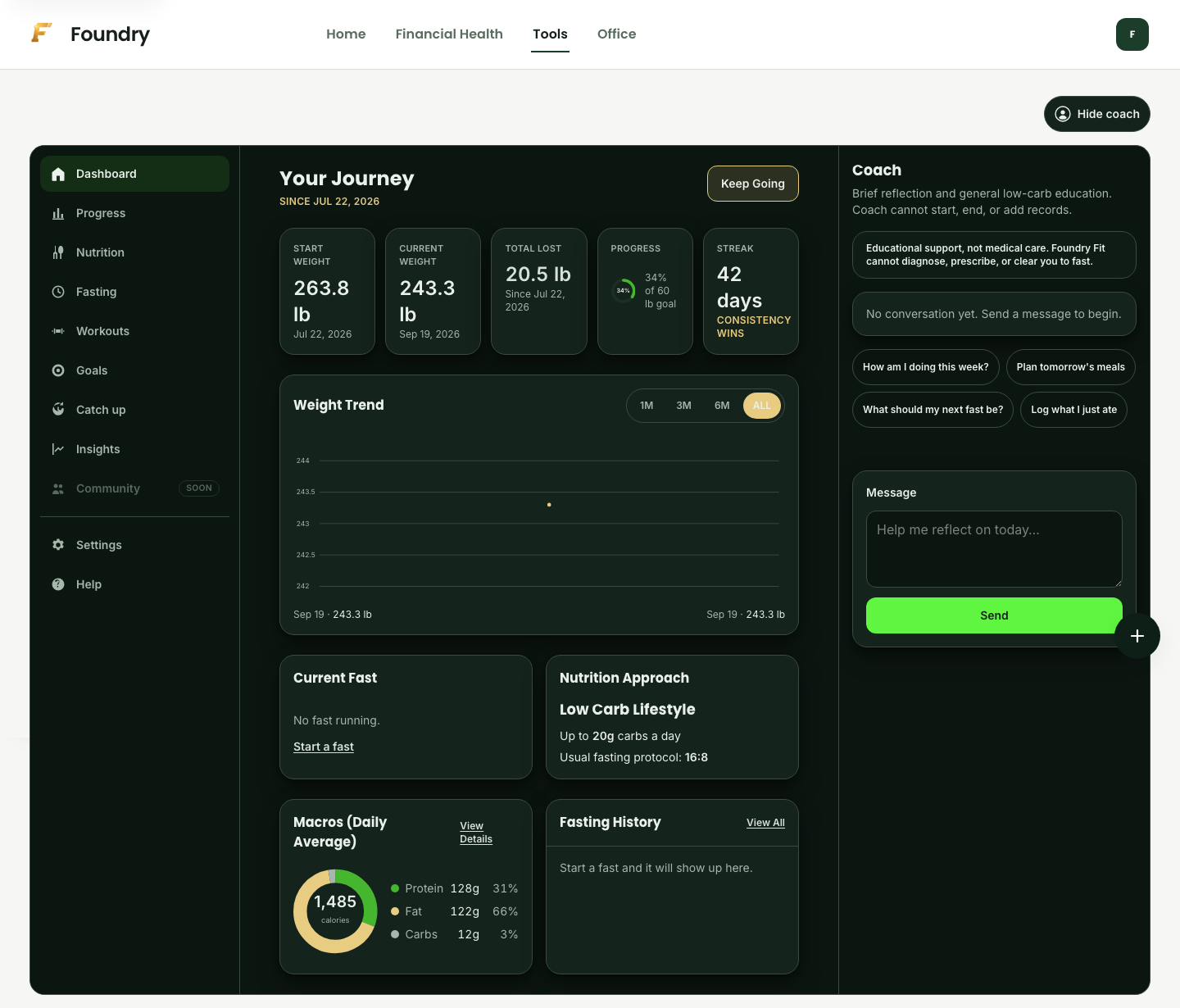Click the Insights line-chart icon
This screenshot has height=1008, width=1180.
click(x=58, y=449)
